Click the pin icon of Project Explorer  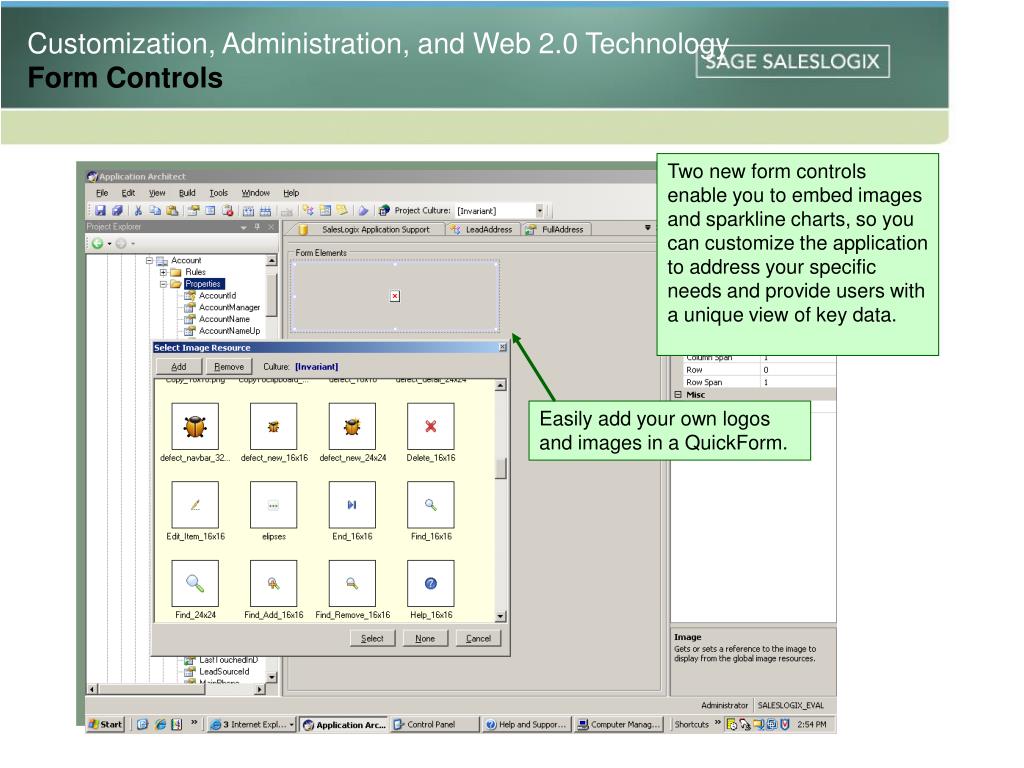257,227
